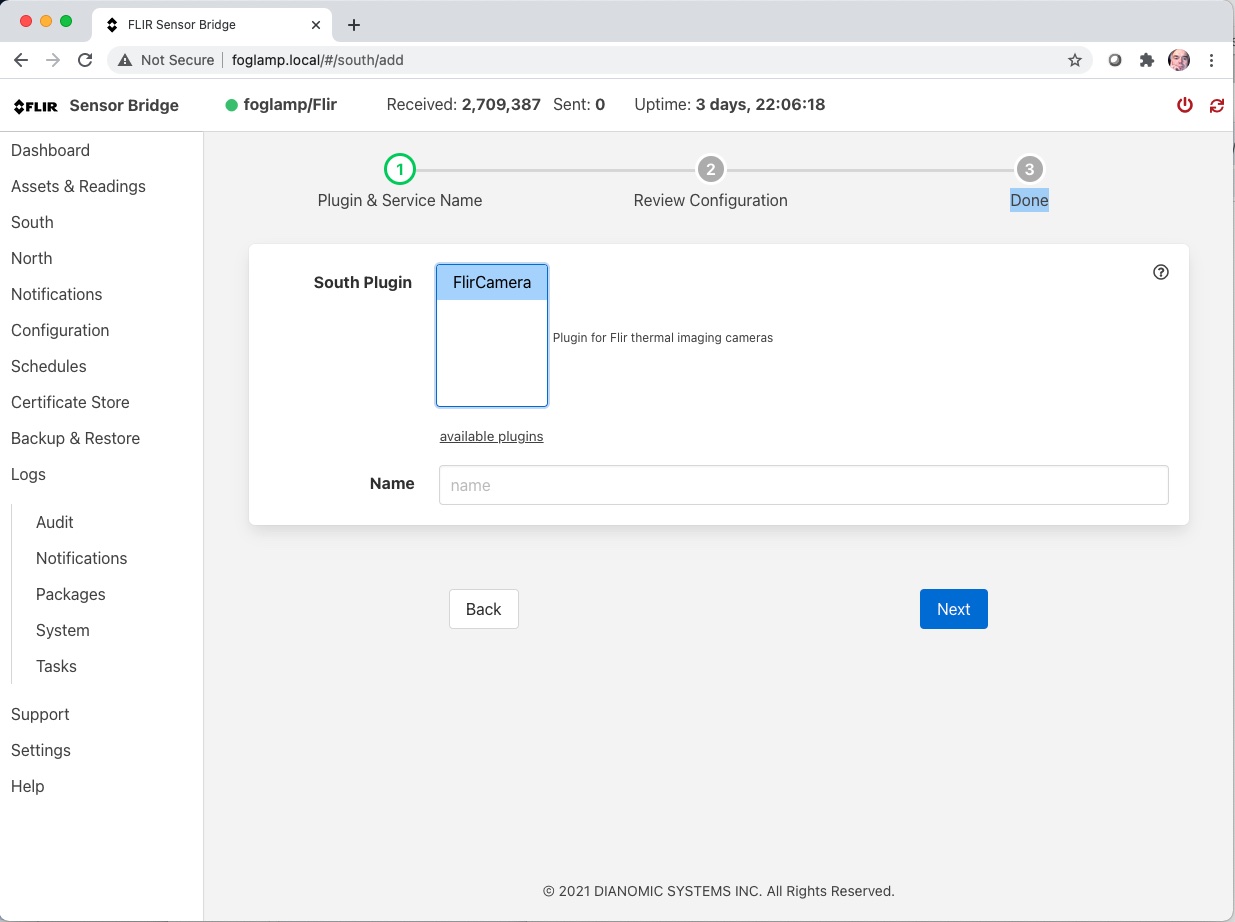The width and height of the screenshot is (1235, 922).
Task: Open Configuration page
Action: click(x=60, y=330)
